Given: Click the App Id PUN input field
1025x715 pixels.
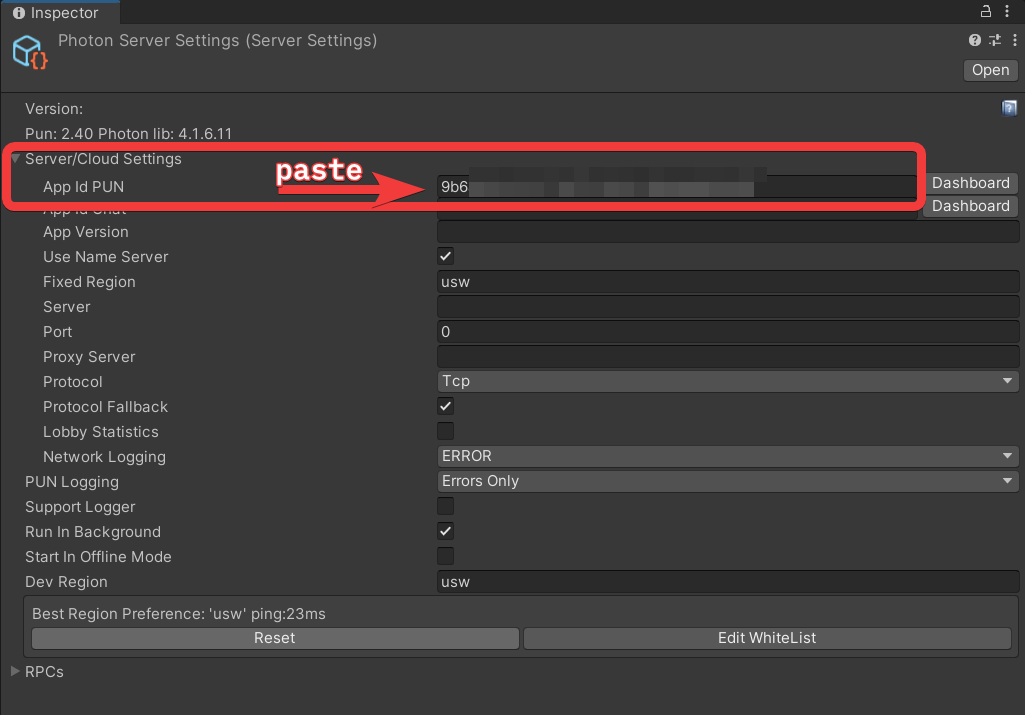Looking at the screenshot, I should [x=677, y=186].
